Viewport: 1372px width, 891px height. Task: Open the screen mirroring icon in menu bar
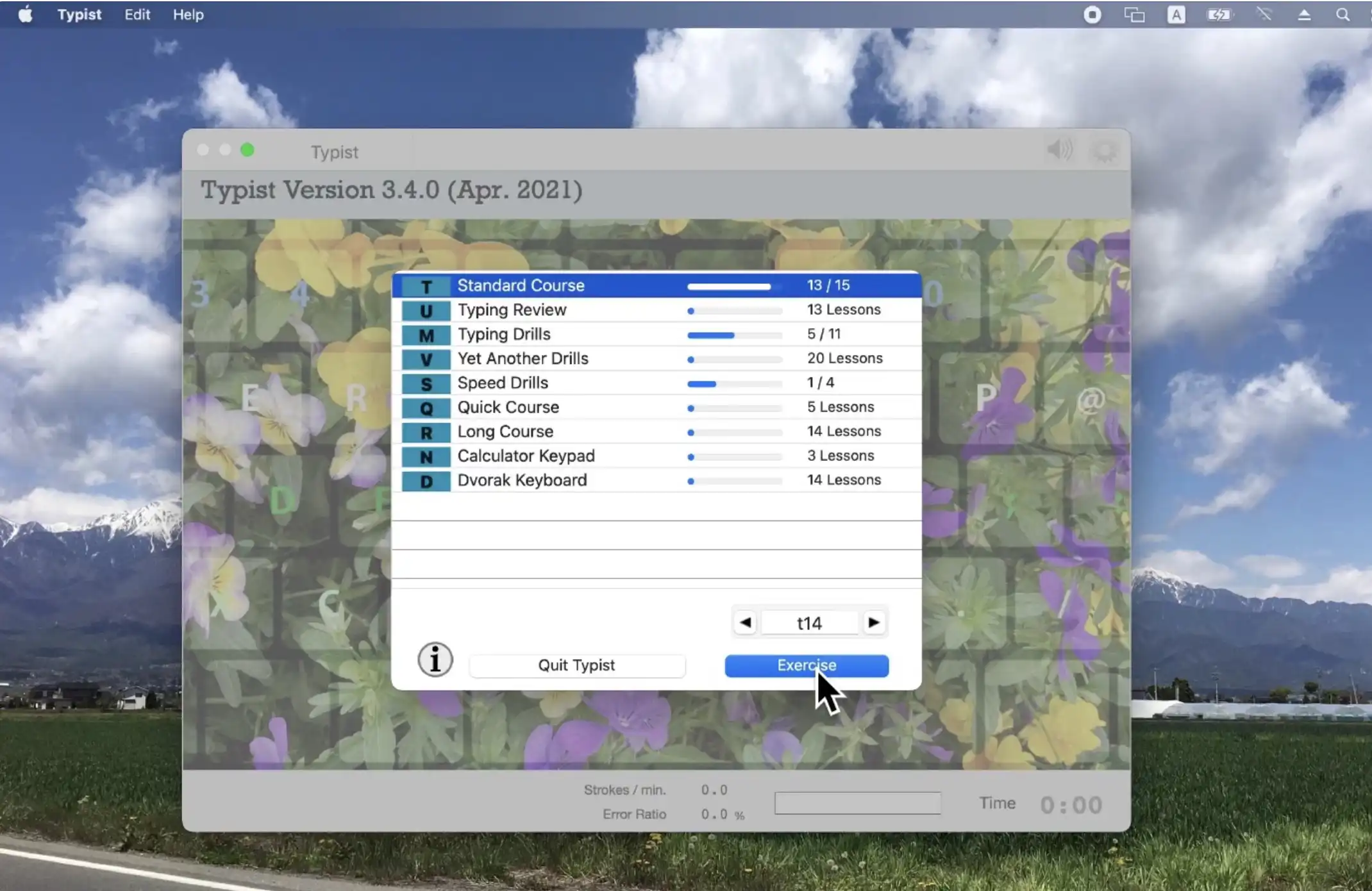tap(1134, 14)
